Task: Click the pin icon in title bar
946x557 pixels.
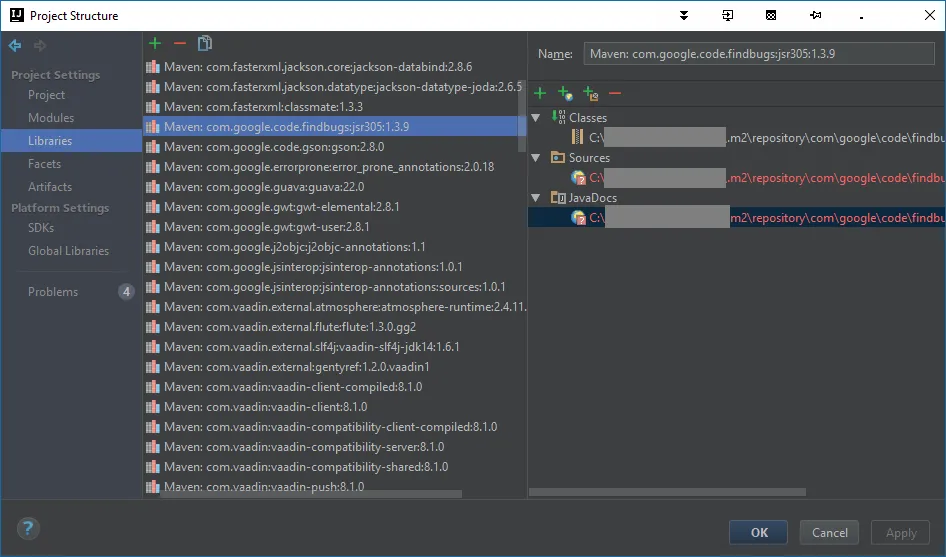Action: point(816,15)
